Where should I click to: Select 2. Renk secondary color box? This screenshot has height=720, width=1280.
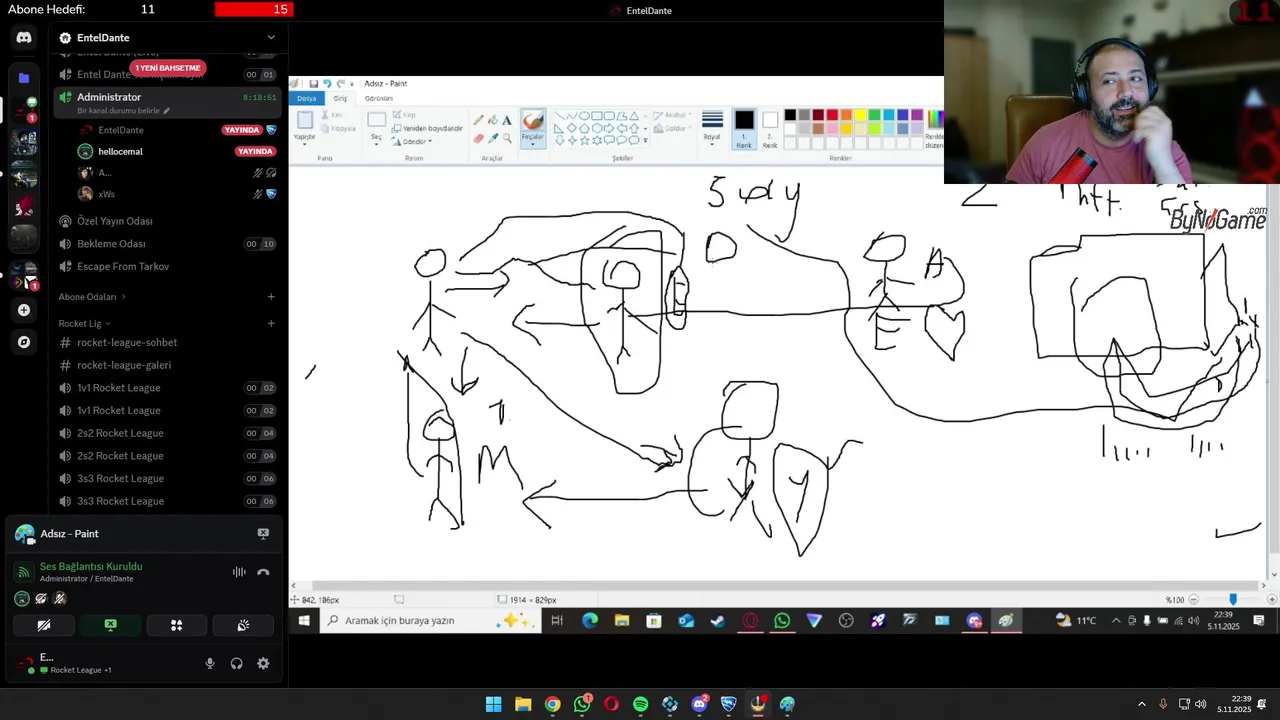(770, 128)
